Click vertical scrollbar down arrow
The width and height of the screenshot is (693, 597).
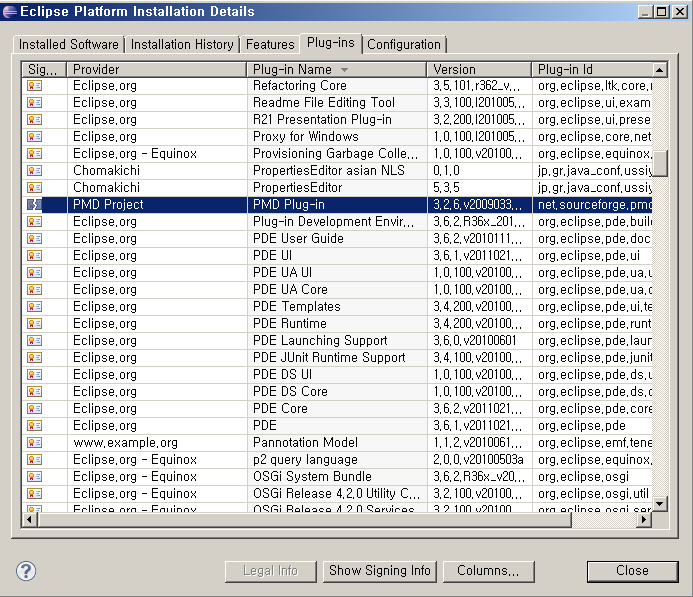660,504
